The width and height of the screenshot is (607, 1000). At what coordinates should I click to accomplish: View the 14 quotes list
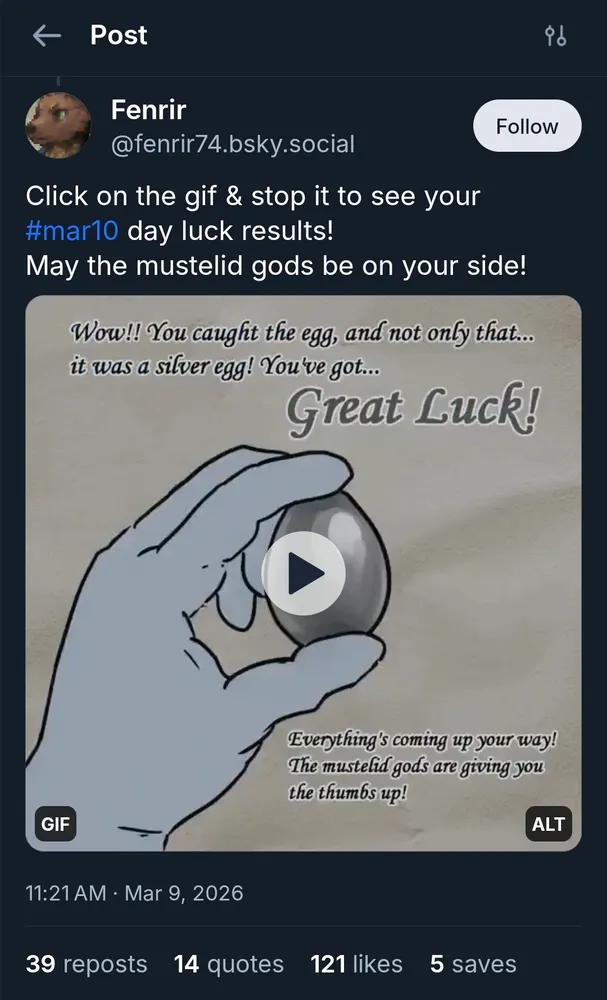tap(229, 964)
